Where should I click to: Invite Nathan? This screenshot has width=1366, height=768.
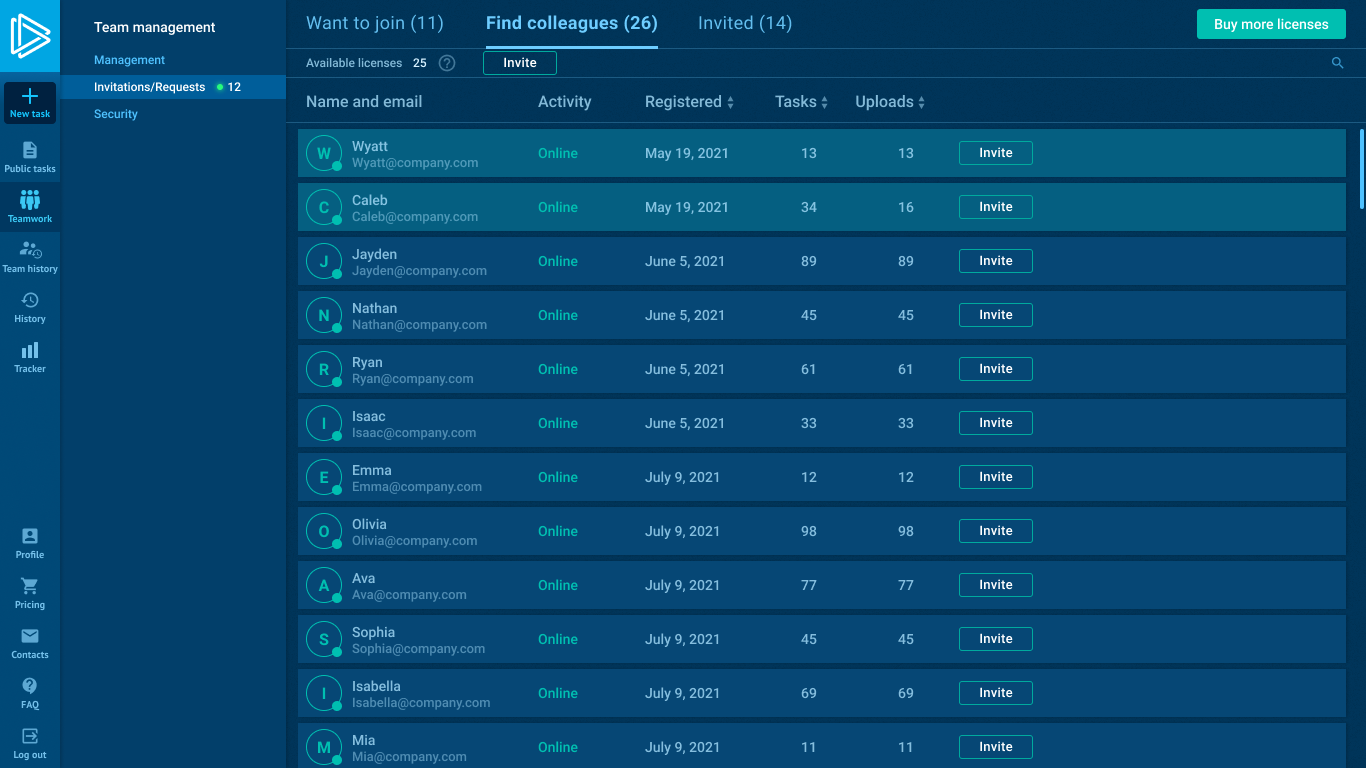click(996, 315)
